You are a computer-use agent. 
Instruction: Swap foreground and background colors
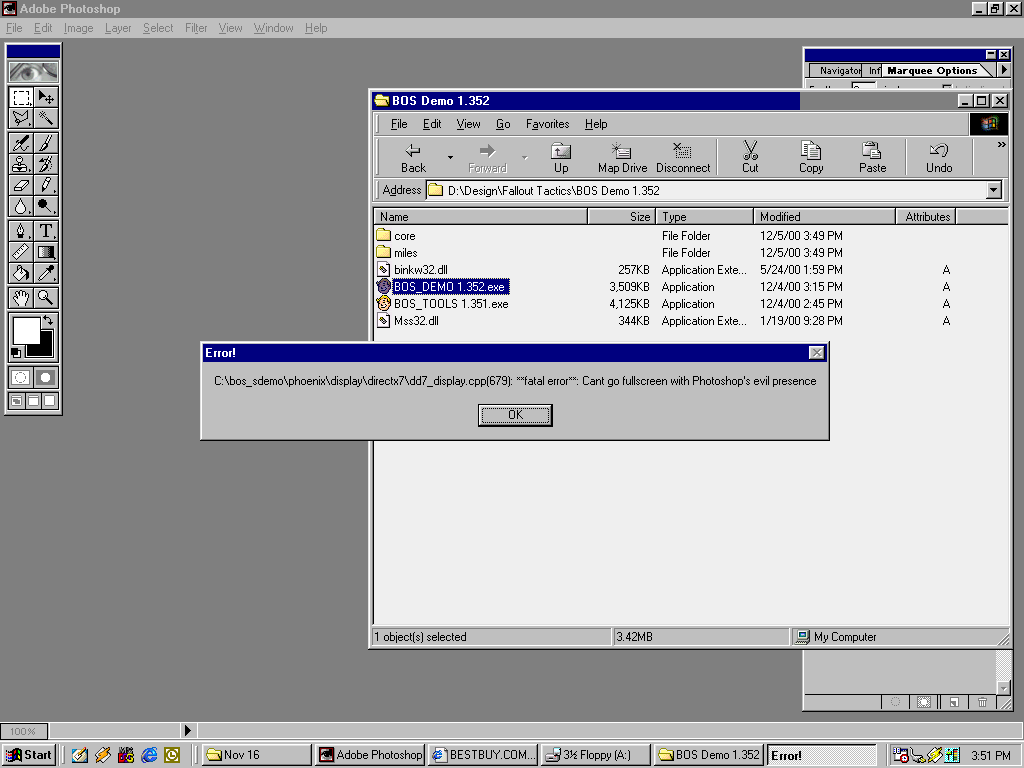click(x=48, y=320)
